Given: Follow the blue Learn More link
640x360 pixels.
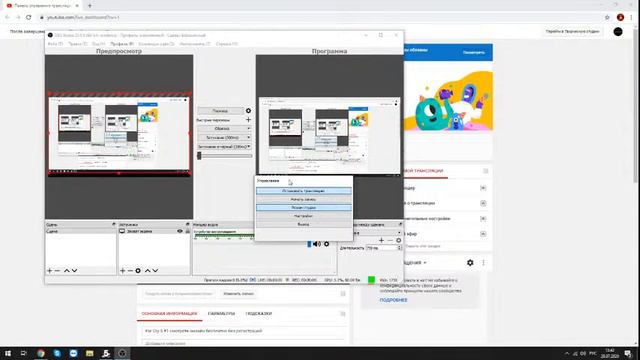Looking at the screenshot, I should (393, 300).
